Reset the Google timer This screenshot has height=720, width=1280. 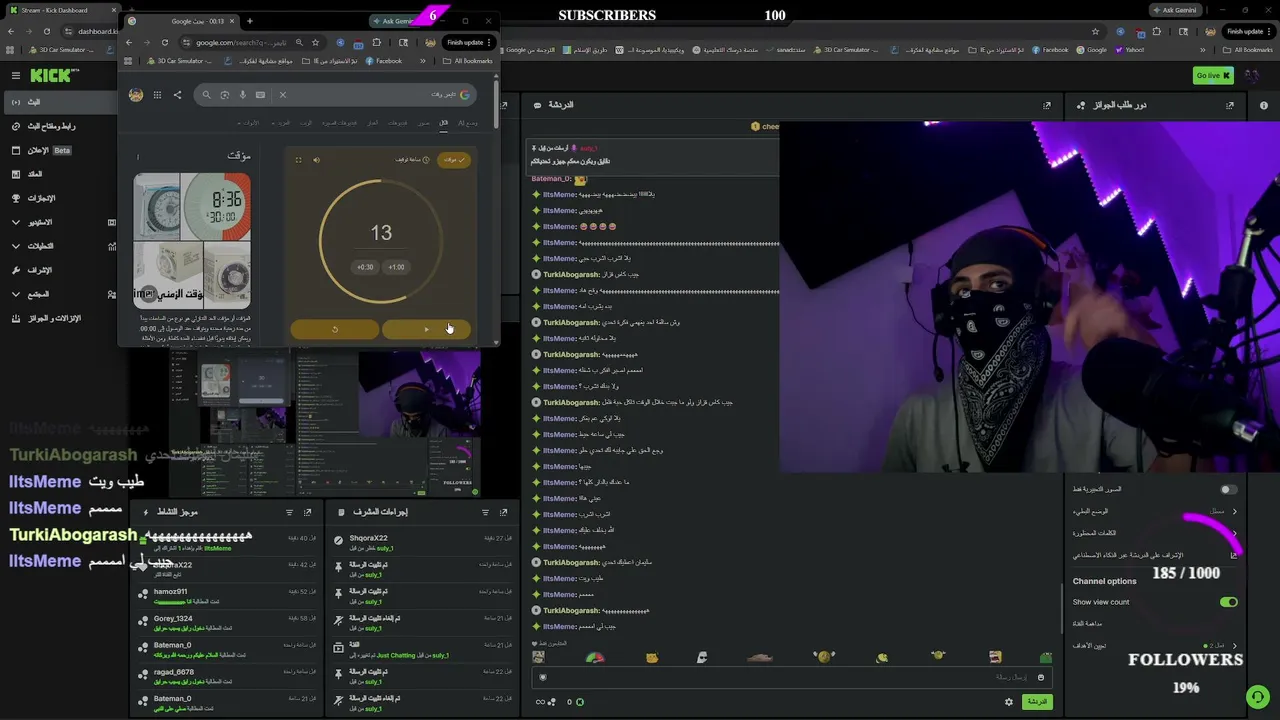pyautogui.click(x=335, y=329)
